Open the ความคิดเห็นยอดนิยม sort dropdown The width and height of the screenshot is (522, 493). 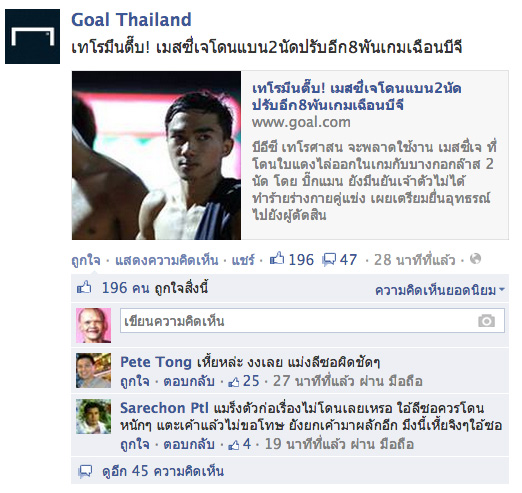440,290
